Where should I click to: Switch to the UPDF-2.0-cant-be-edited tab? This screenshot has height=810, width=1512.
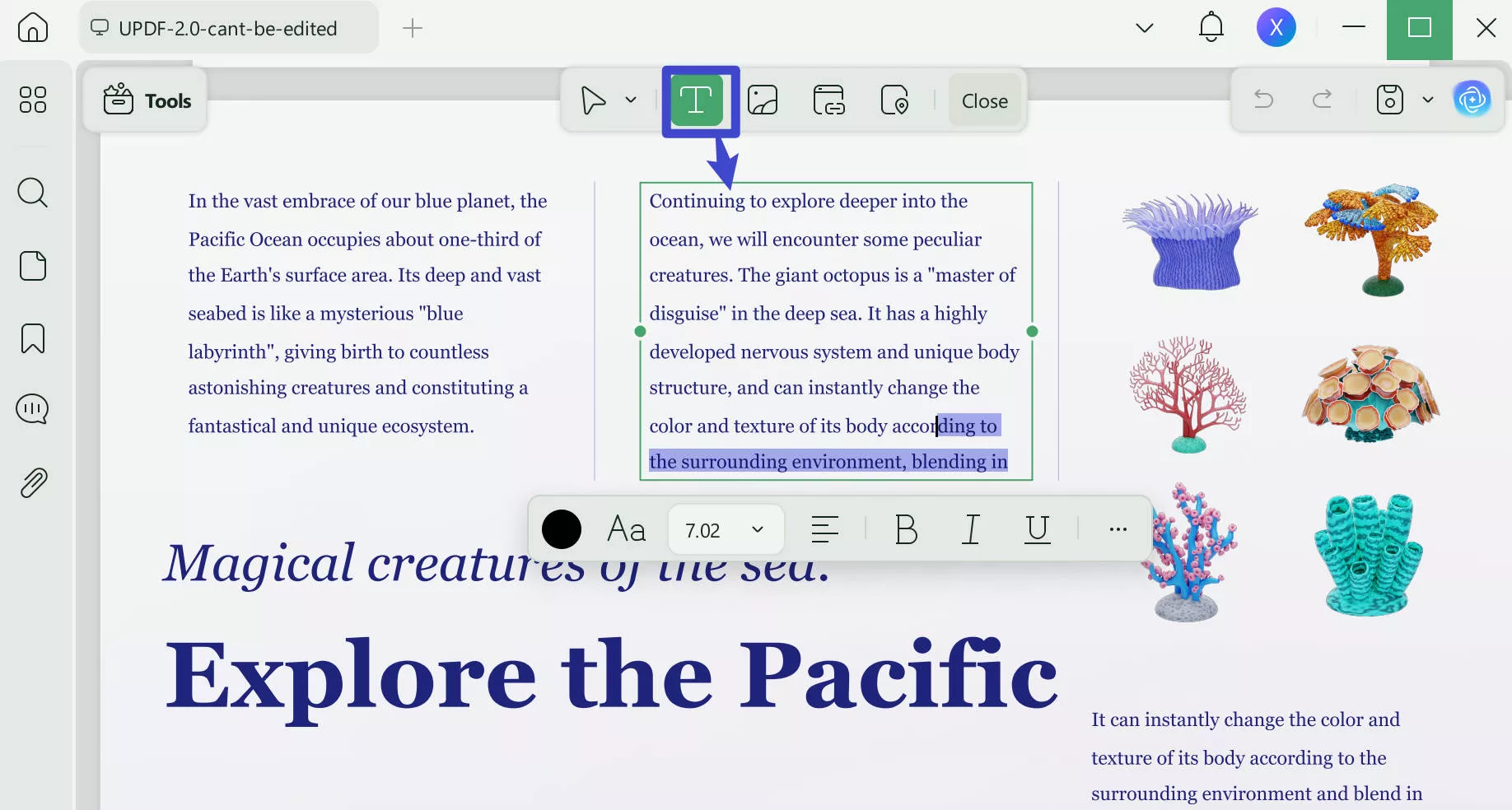227,27
